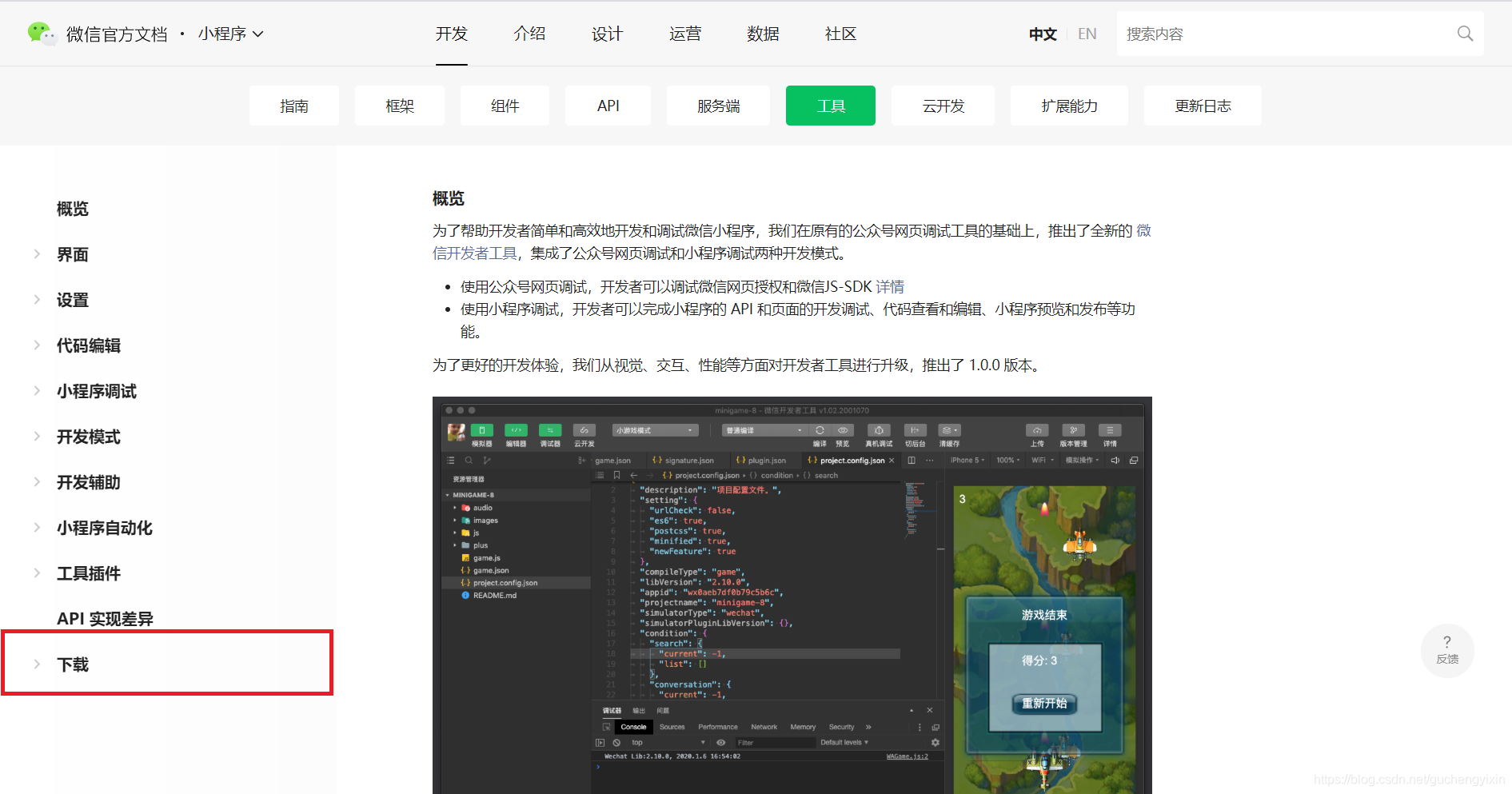Viewport: 1512px width, 794px height.
Task: Follow the 详情 link after JS-SDK
Action: (x=890, y=286)
